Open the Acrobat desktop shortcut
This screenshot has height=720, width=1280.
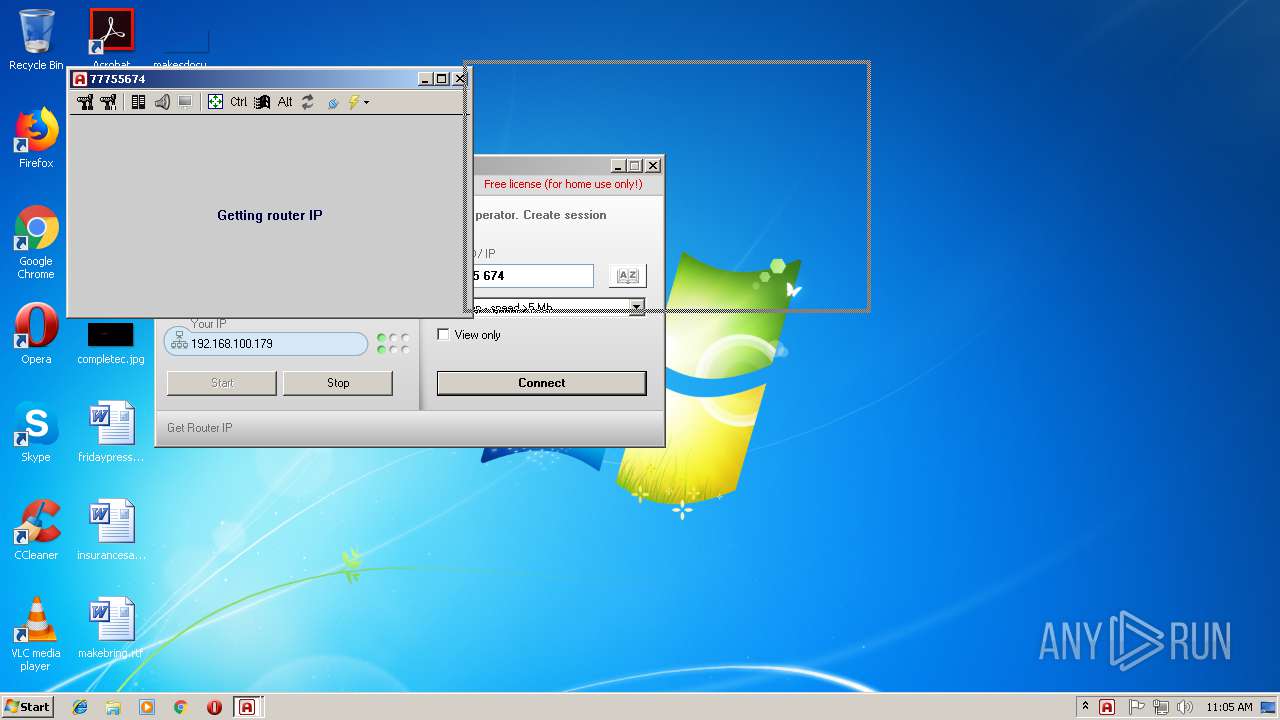point(111,38)
